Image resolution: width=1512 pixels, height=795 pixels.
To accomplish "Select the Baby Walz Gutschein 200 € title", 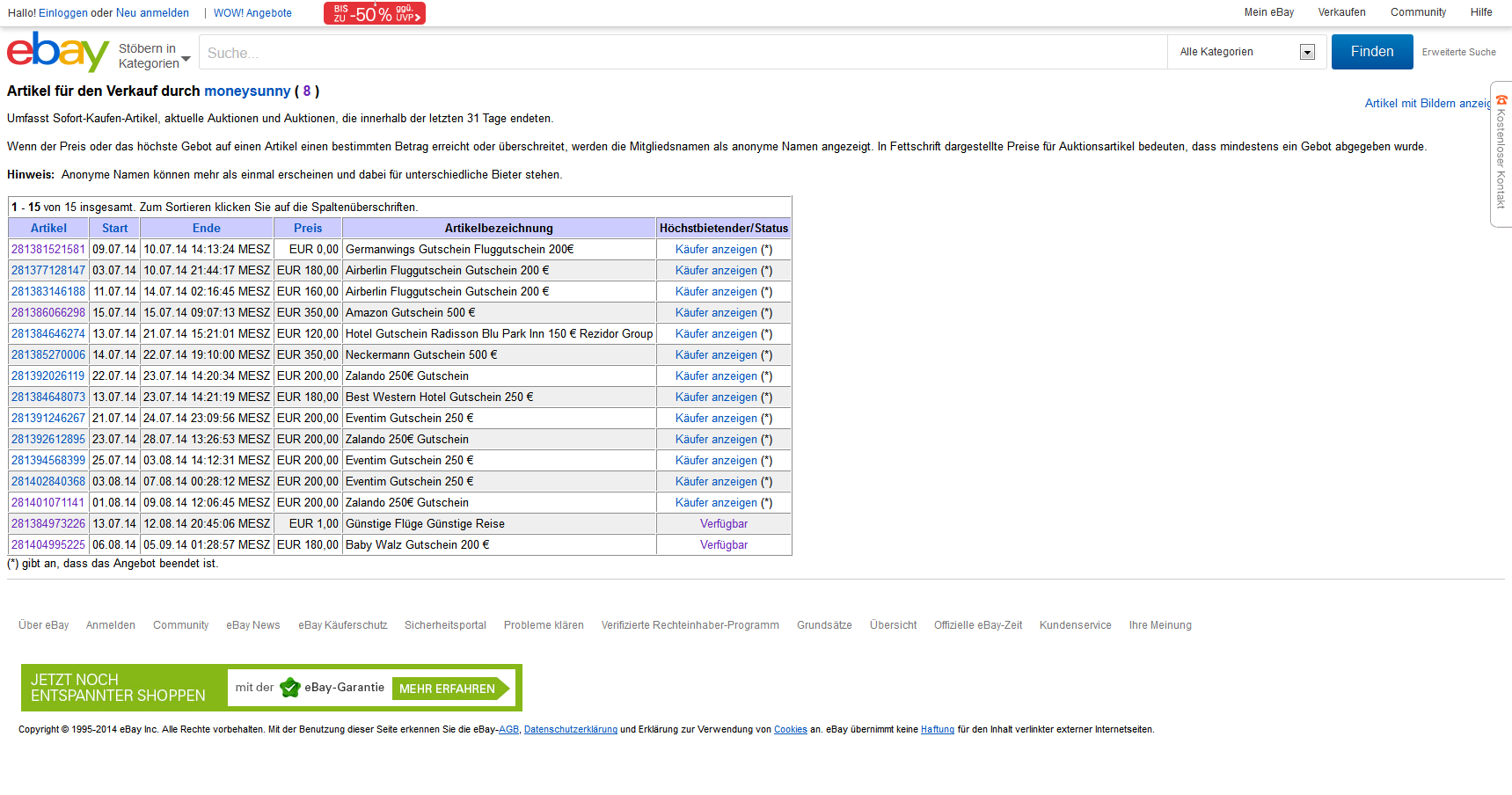I will coord(417,545).
